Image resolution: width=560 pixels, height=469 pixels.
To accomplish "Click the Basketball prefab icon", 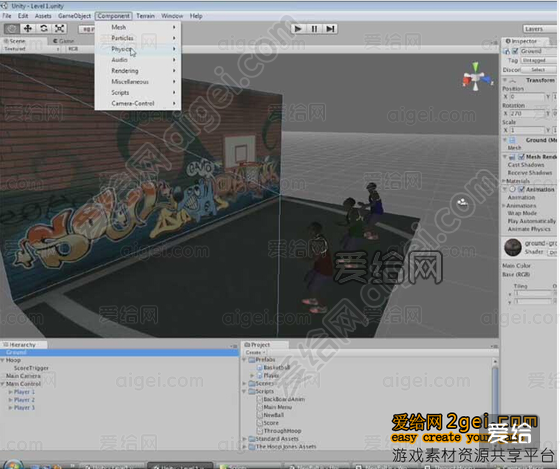I will (x=260, y=368).
